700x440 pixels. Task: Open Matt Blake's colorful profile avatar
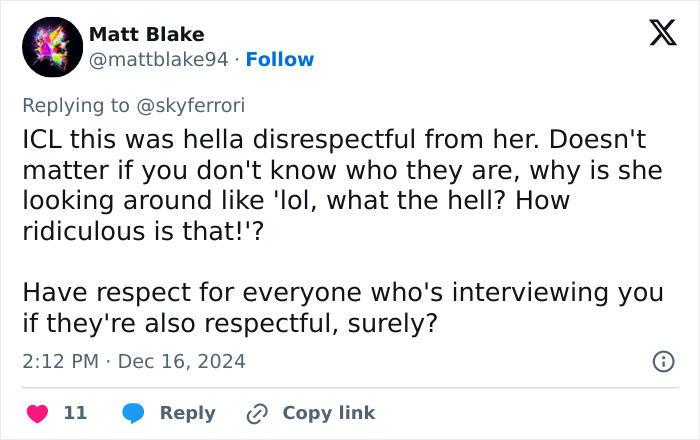click(x=51, y=47)
